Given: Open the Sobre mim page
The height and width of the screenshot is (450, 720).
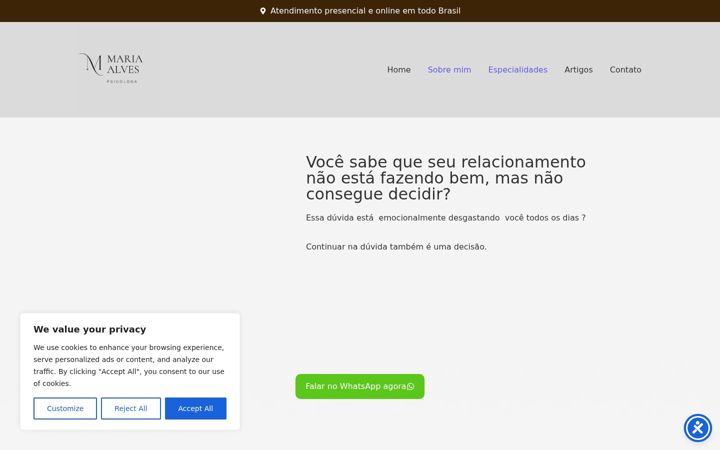Looking at the screenshot, I should coord(449,70).
